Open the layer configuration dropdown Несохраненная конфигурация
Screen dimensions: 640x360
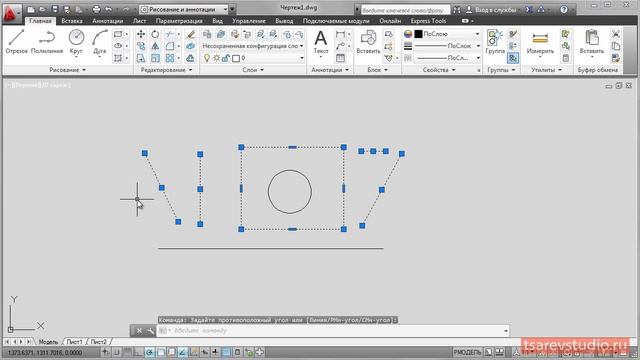[x=253, y=46]
